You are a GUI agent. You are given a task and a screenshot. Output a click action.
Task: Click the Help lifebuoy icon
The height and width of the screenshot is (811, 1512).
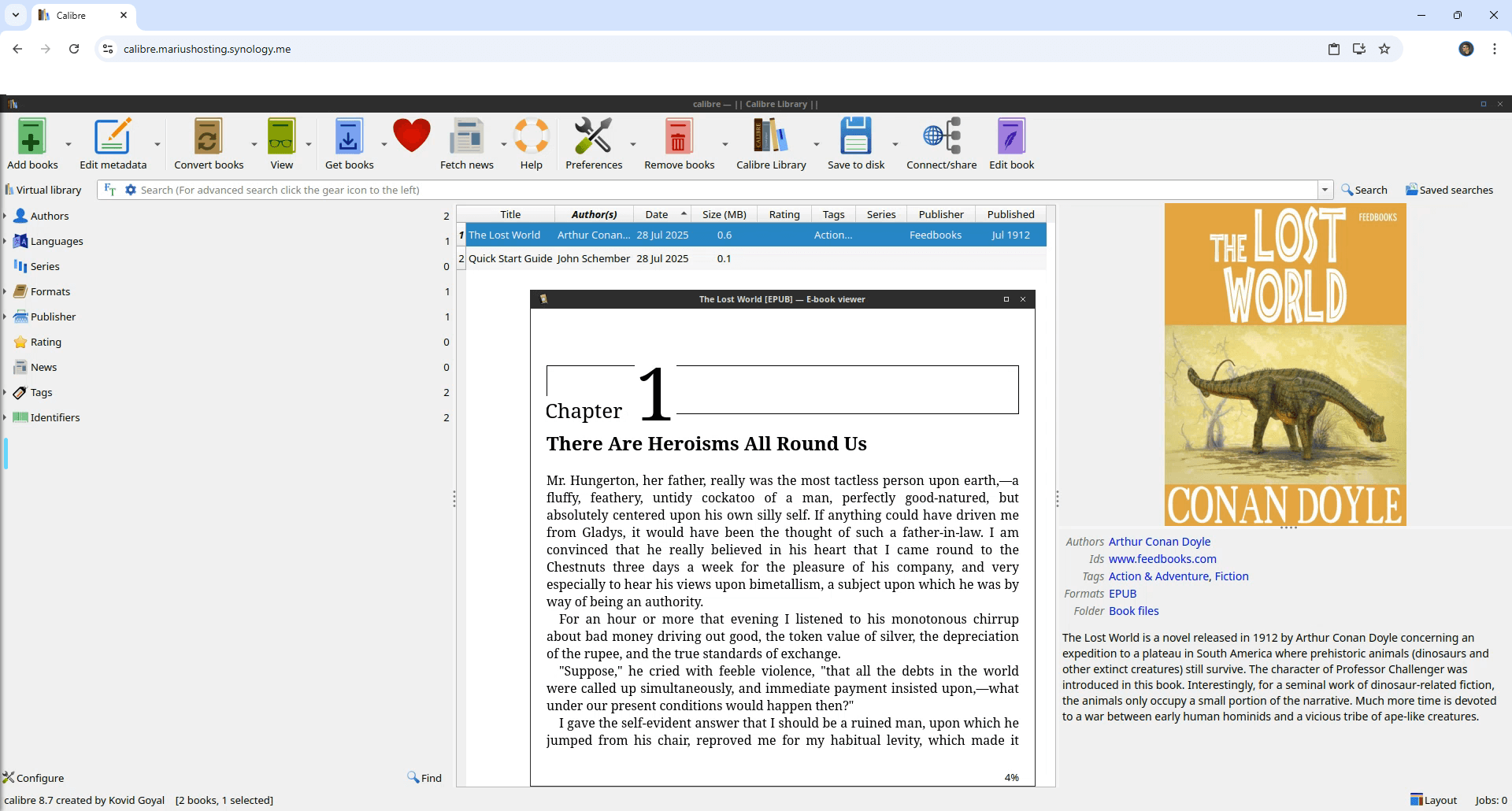(x=532, y=136)
